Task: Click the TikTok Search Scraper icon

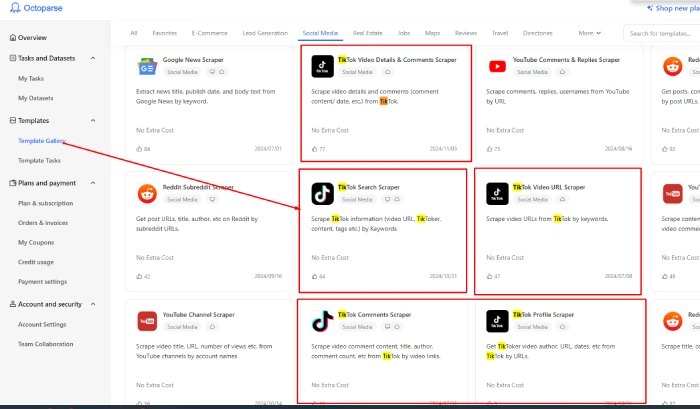Action: click(x=322, y=194)
